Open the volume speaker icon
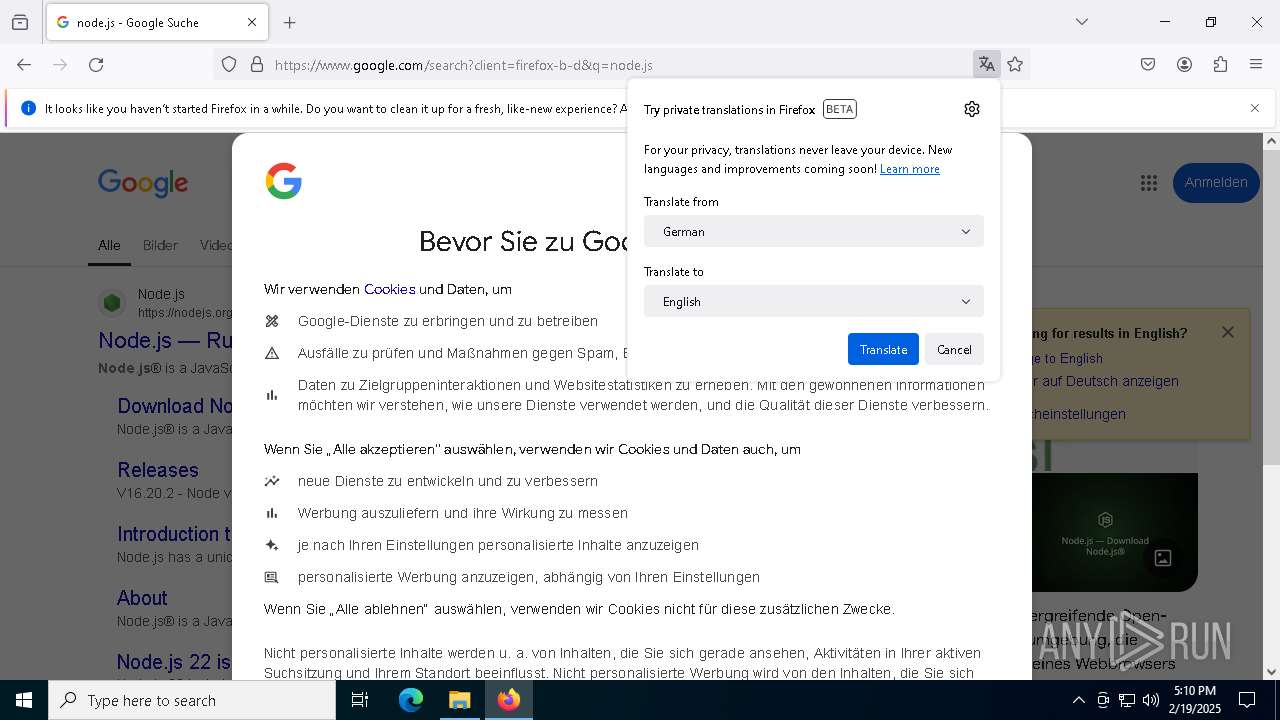The width and height of the screenshot is (1280, 720). (1151, 700)
